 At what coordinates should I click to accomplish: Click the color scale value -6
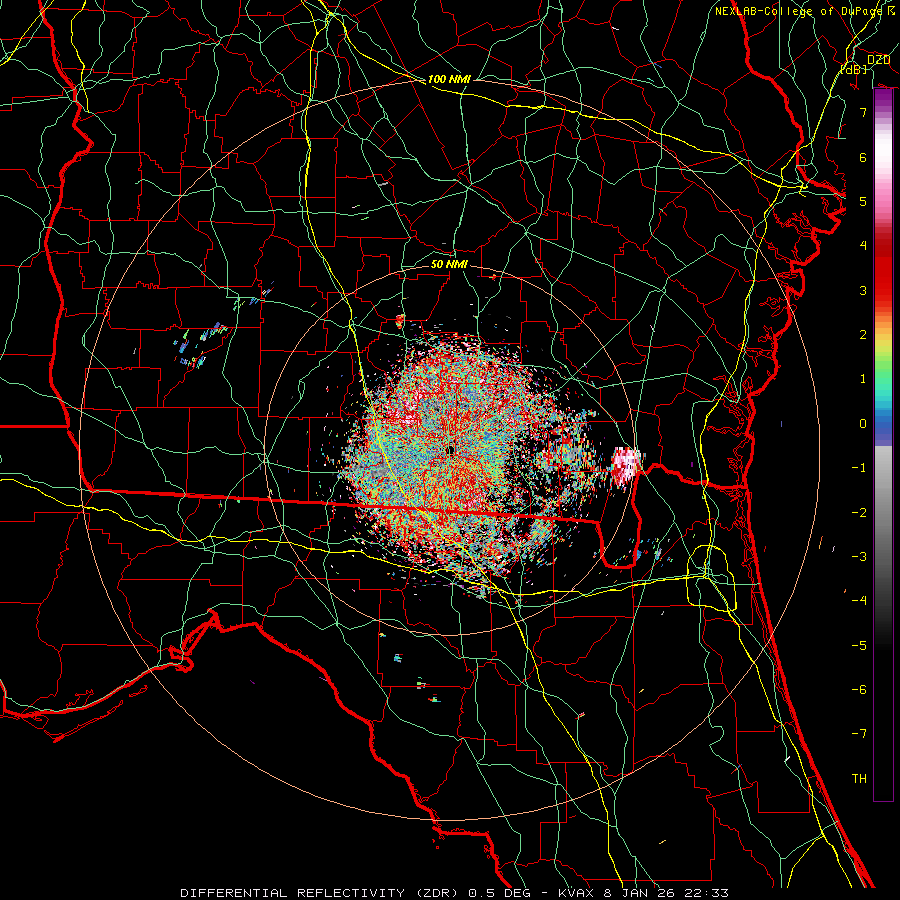pyautogui.click(x=859, y=690)
